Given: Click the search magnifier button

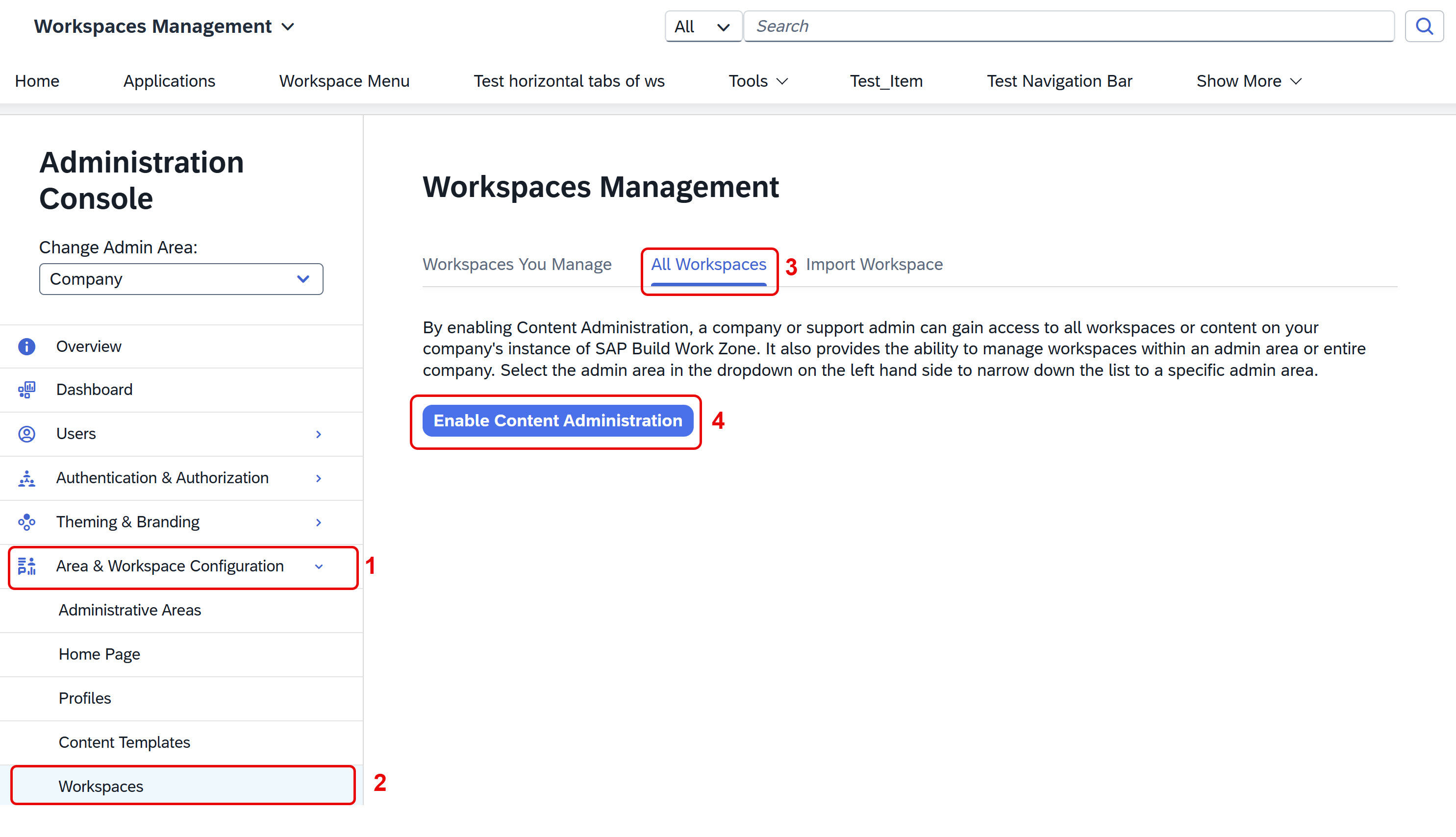Looking at the screenshot, I should click(x=1424, y=26).
